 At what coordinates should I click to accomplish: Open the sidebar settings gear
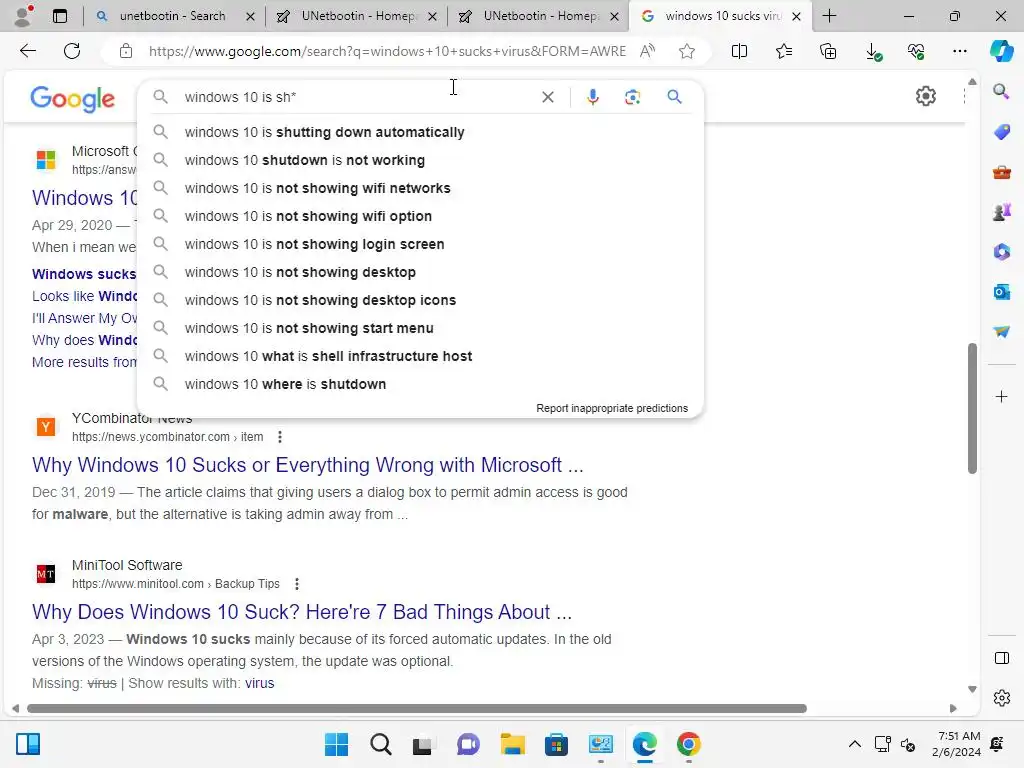click(x=1001, y=697)
